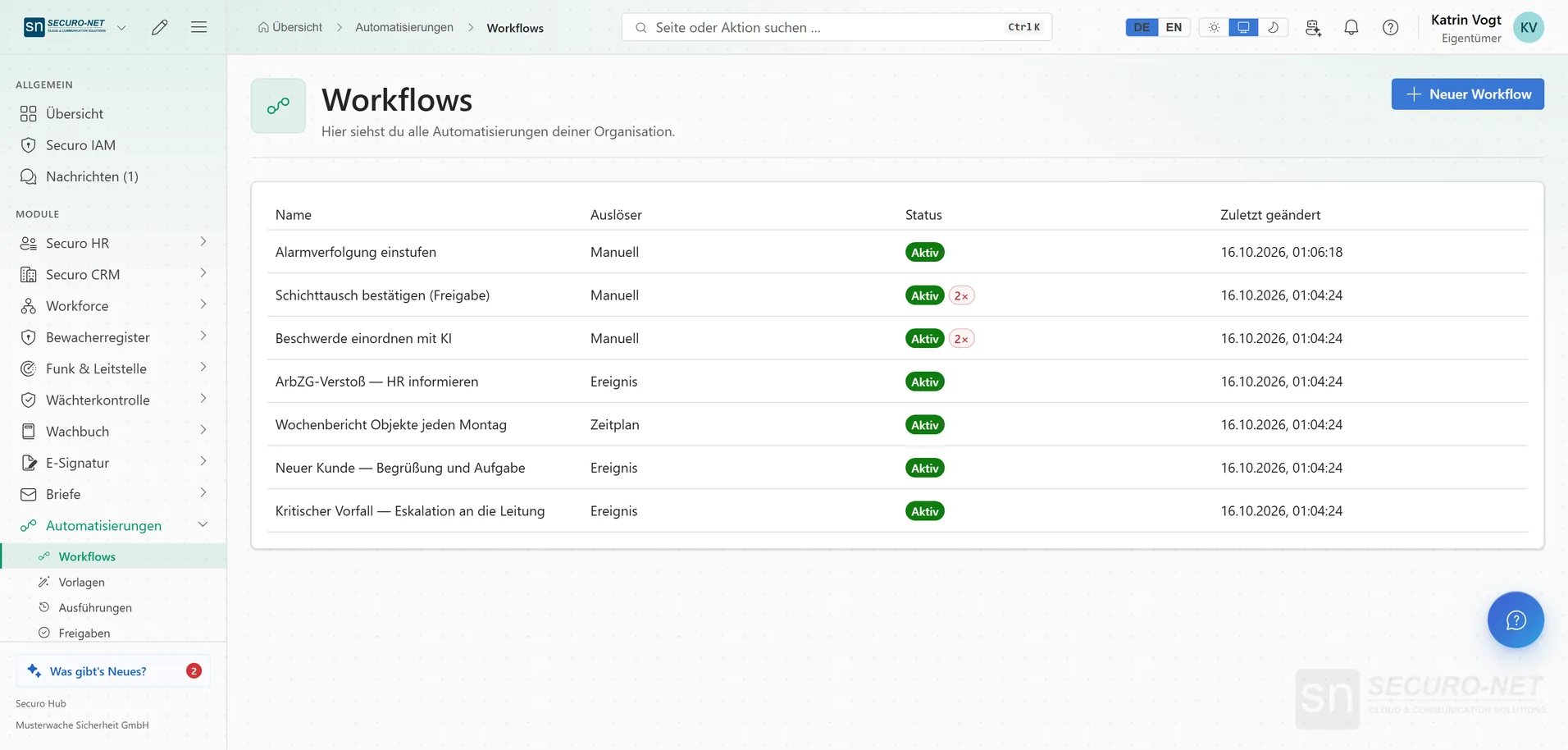Open the organization dropdown next to logo
This screenshot has height=750, width=1568.
[x=121, y=27]
